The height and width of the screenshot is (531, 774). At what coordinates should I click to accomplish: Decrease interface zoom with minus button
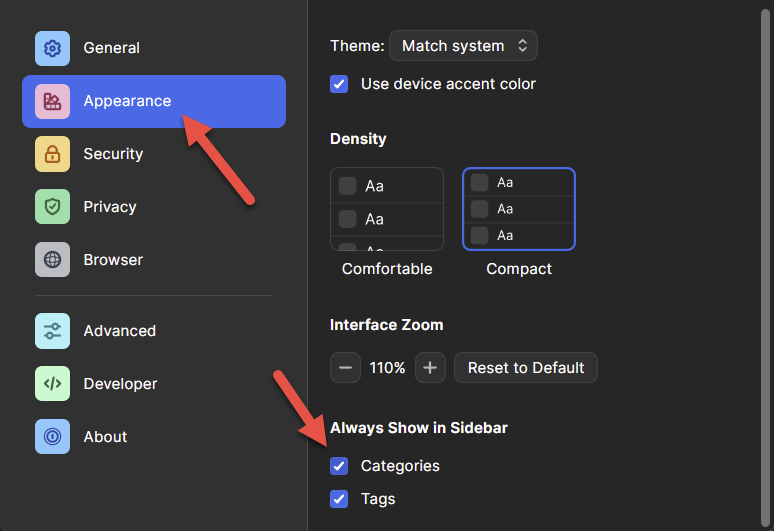(345, 368)
